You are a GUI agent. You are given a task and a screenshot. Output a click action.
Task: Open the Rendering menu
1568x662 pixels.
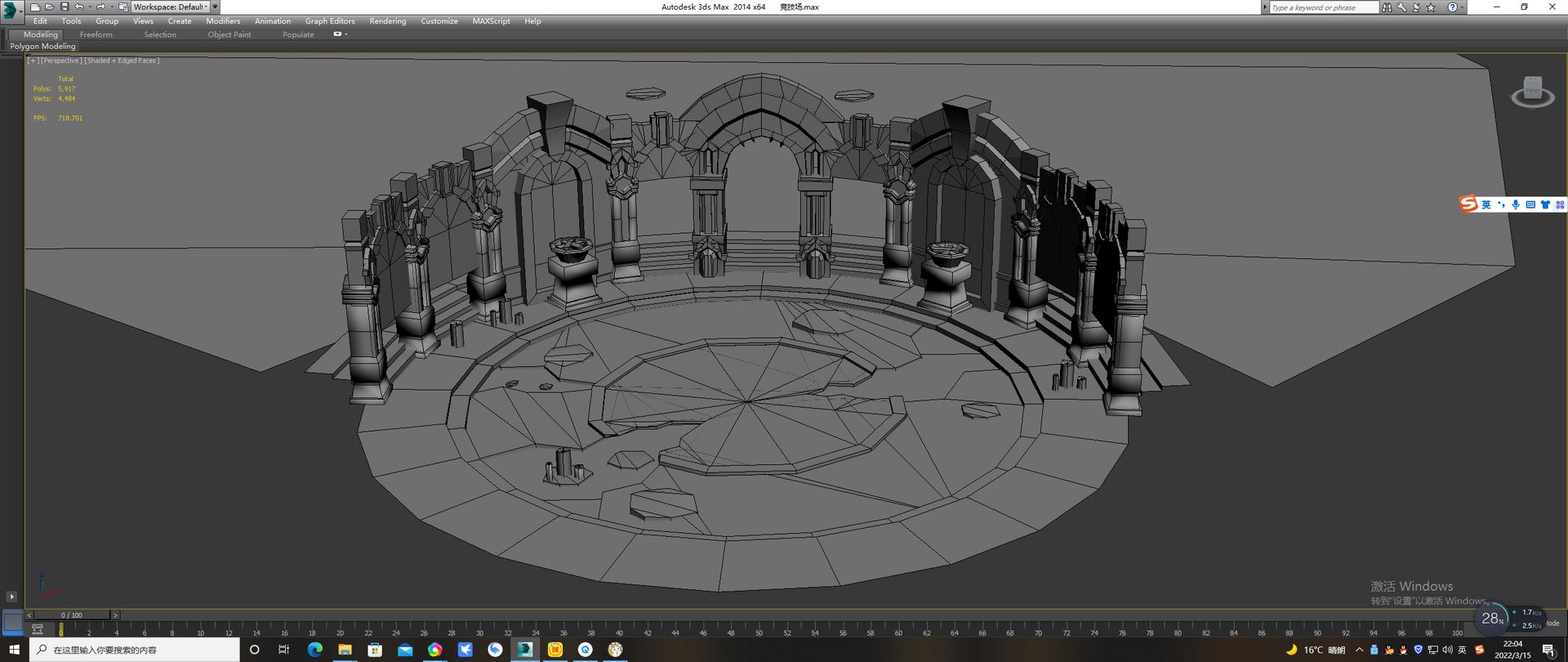pyautogui.click(x=388, y=21)
